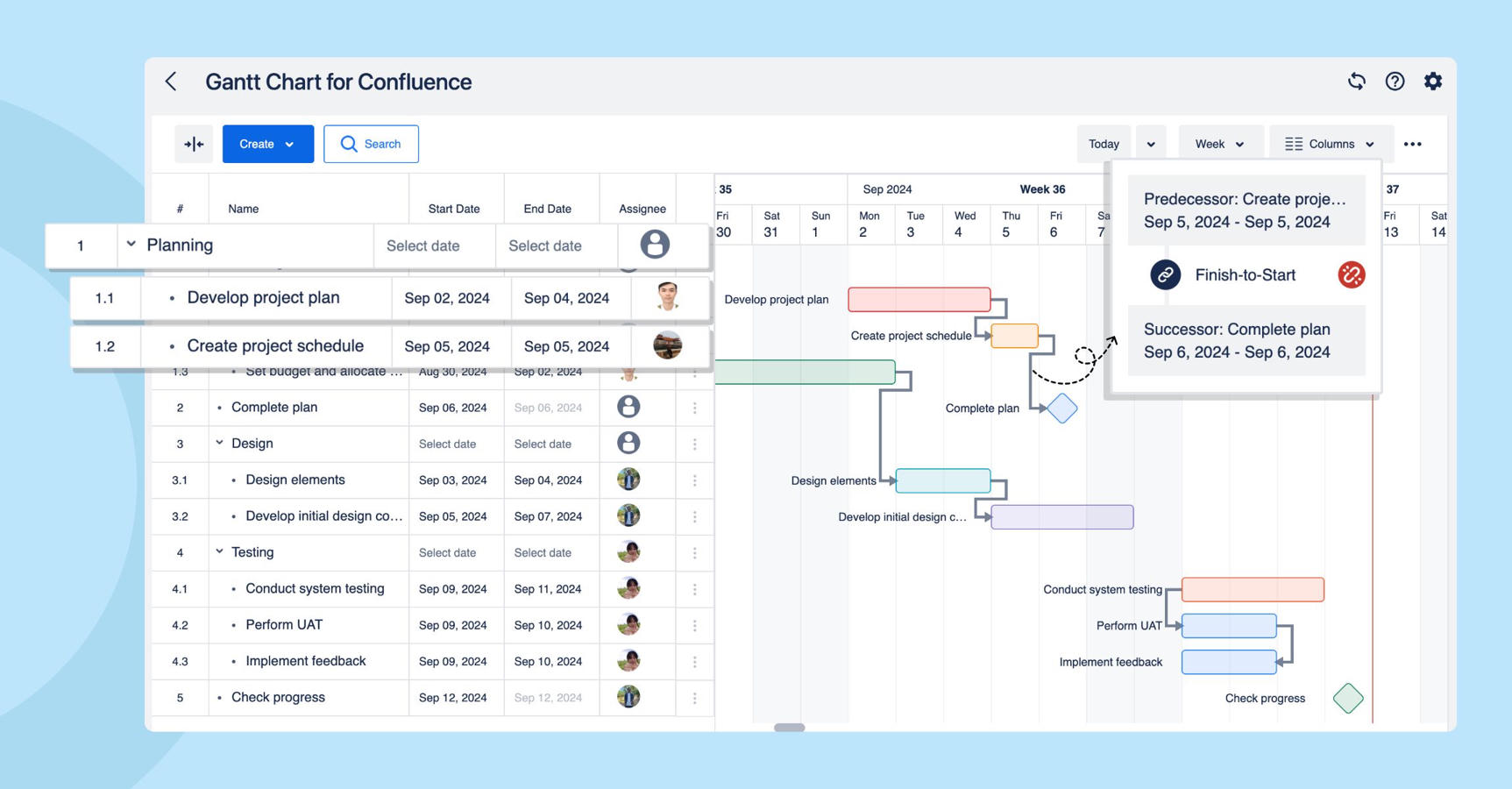Click the Check progress green milestone diamond
This screenshot has height=789, width=1512.
1348,699
